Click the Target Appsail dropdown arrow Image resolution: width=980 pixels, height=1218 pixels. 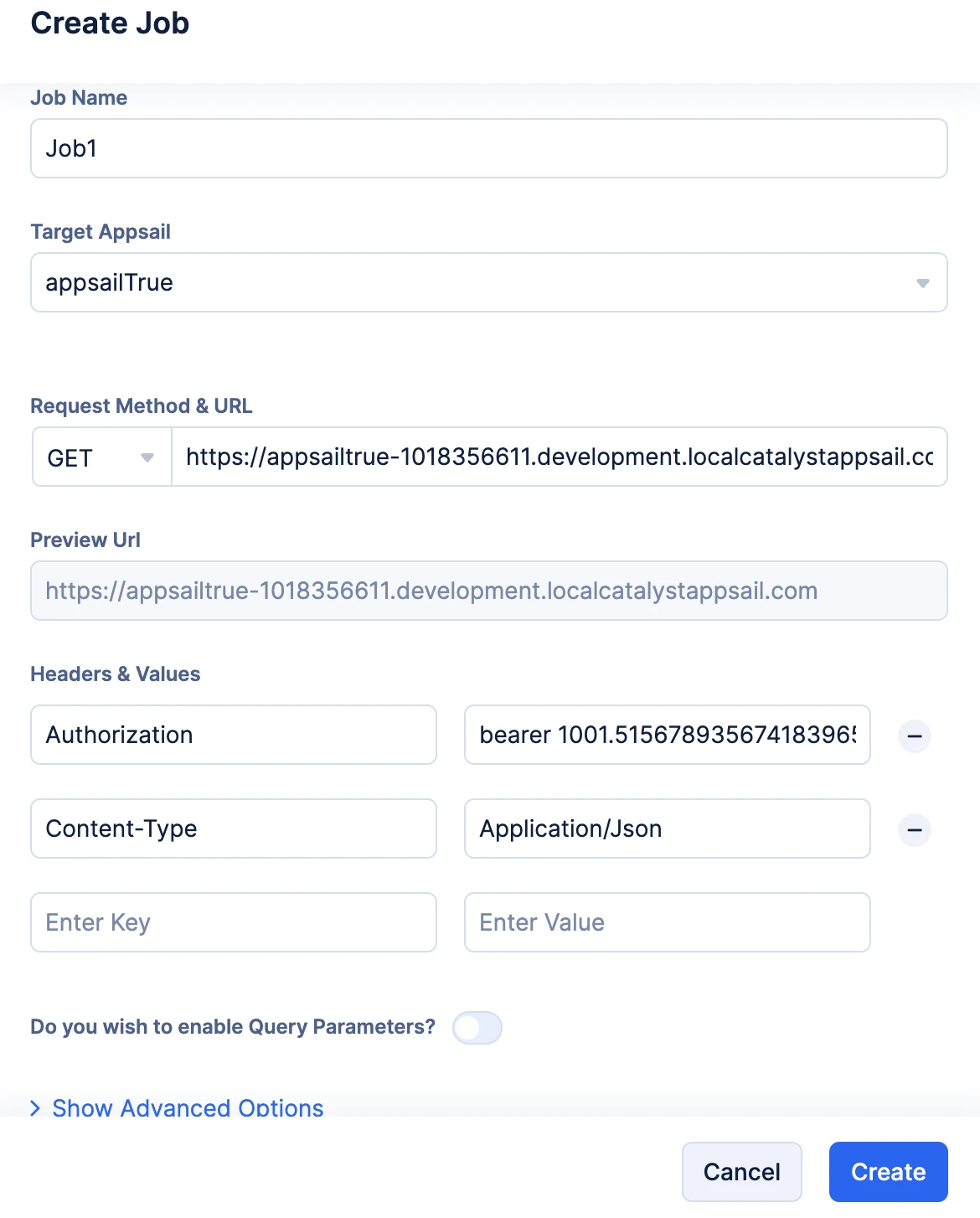922,283
